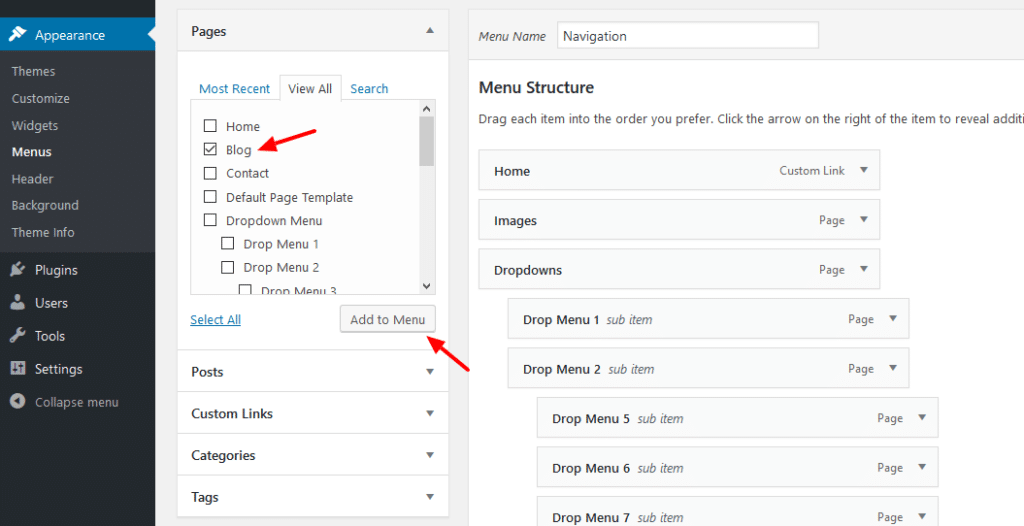Viewport: 1024px width, 526px height.
Task: Click the Tools wrench icon
Action: pyautogui.click(x=18, y=336)
